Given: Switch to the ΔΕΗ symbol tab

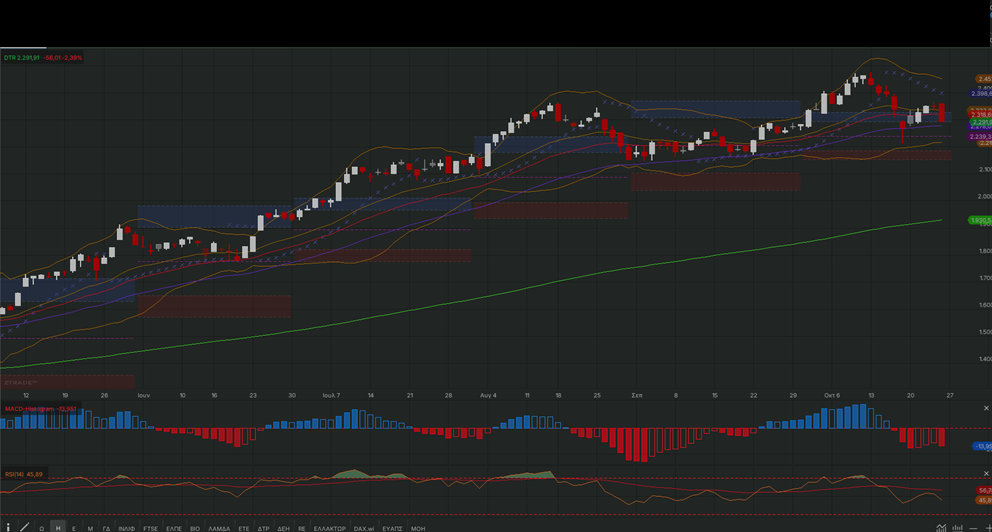Looking at the screenshot, I should point(283,528).
